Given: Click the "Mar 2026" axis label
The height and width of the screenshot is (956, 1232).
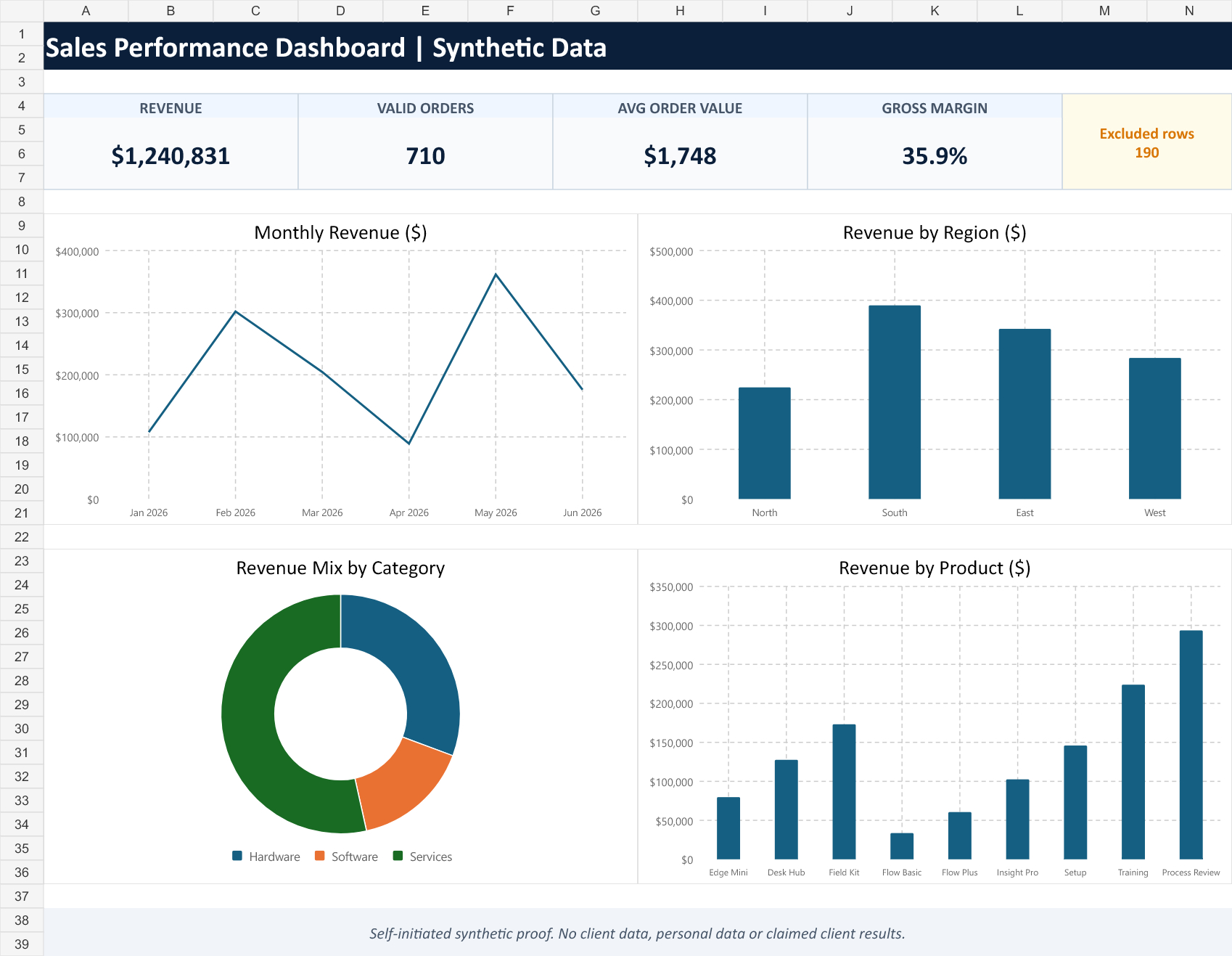Looking at the screenshot, I should 322,512.
